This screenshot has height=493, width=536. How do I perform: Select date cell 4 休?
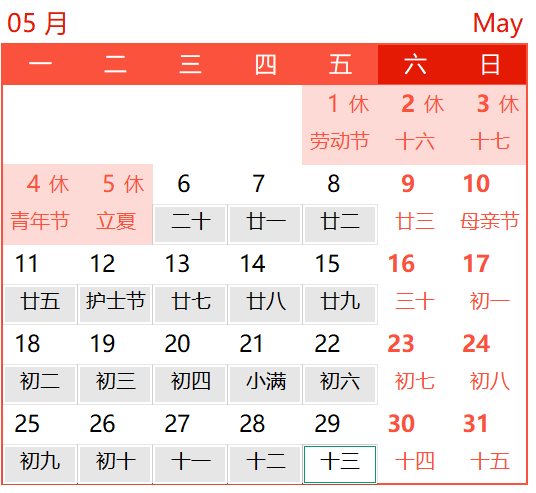pos(40,184)
